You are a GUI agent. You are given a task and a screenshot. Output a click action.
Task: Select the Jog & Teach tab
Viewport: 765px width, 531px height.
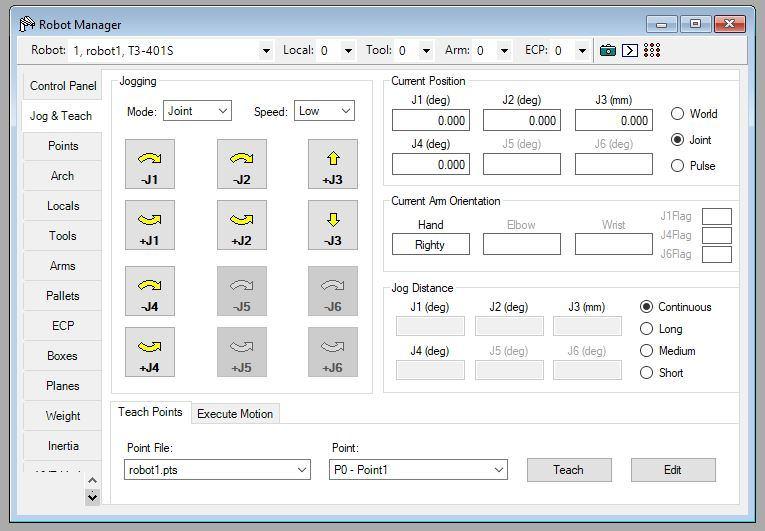point(61,116)
